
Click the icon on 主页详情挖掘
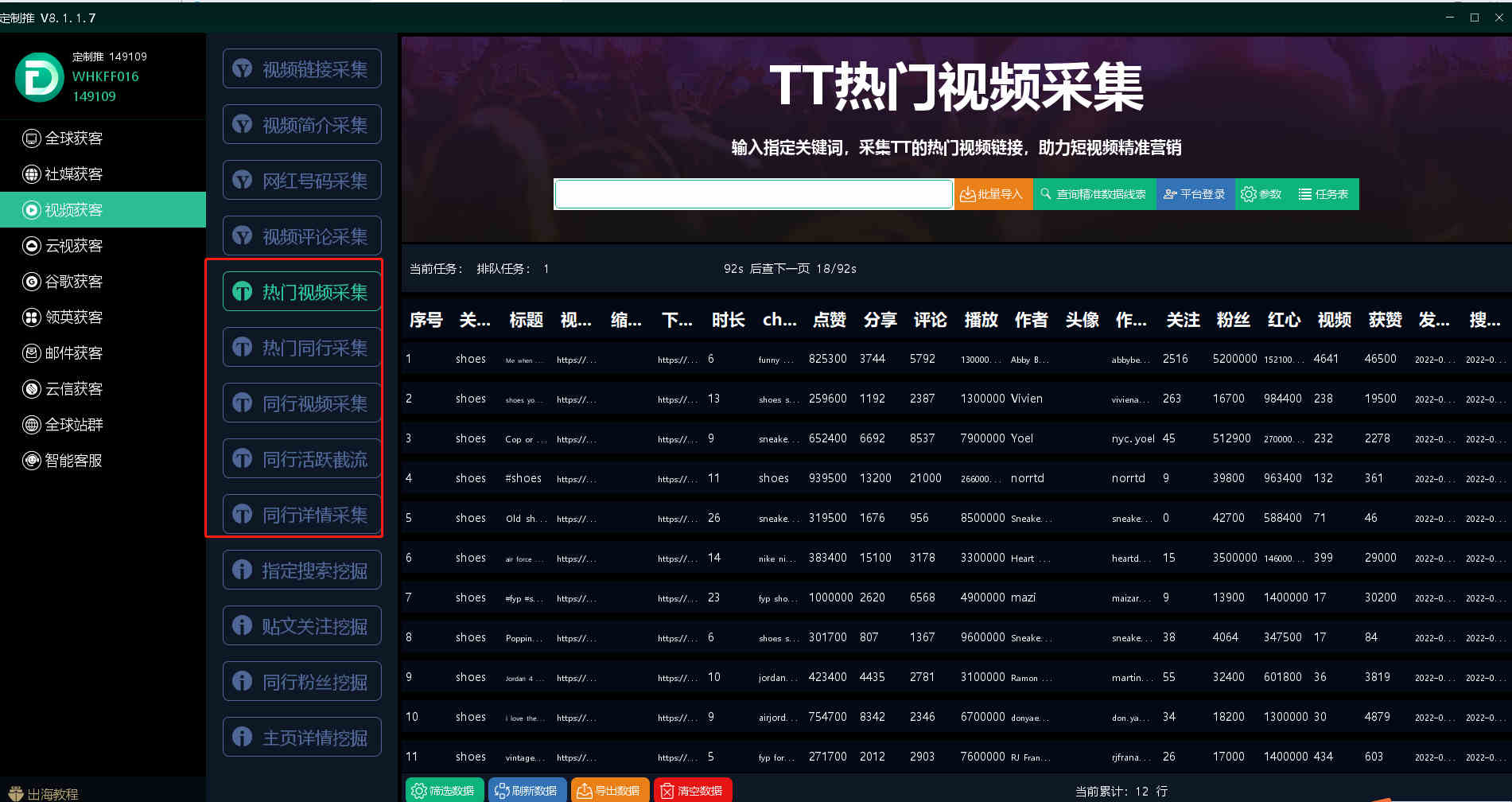click(243, 738)
